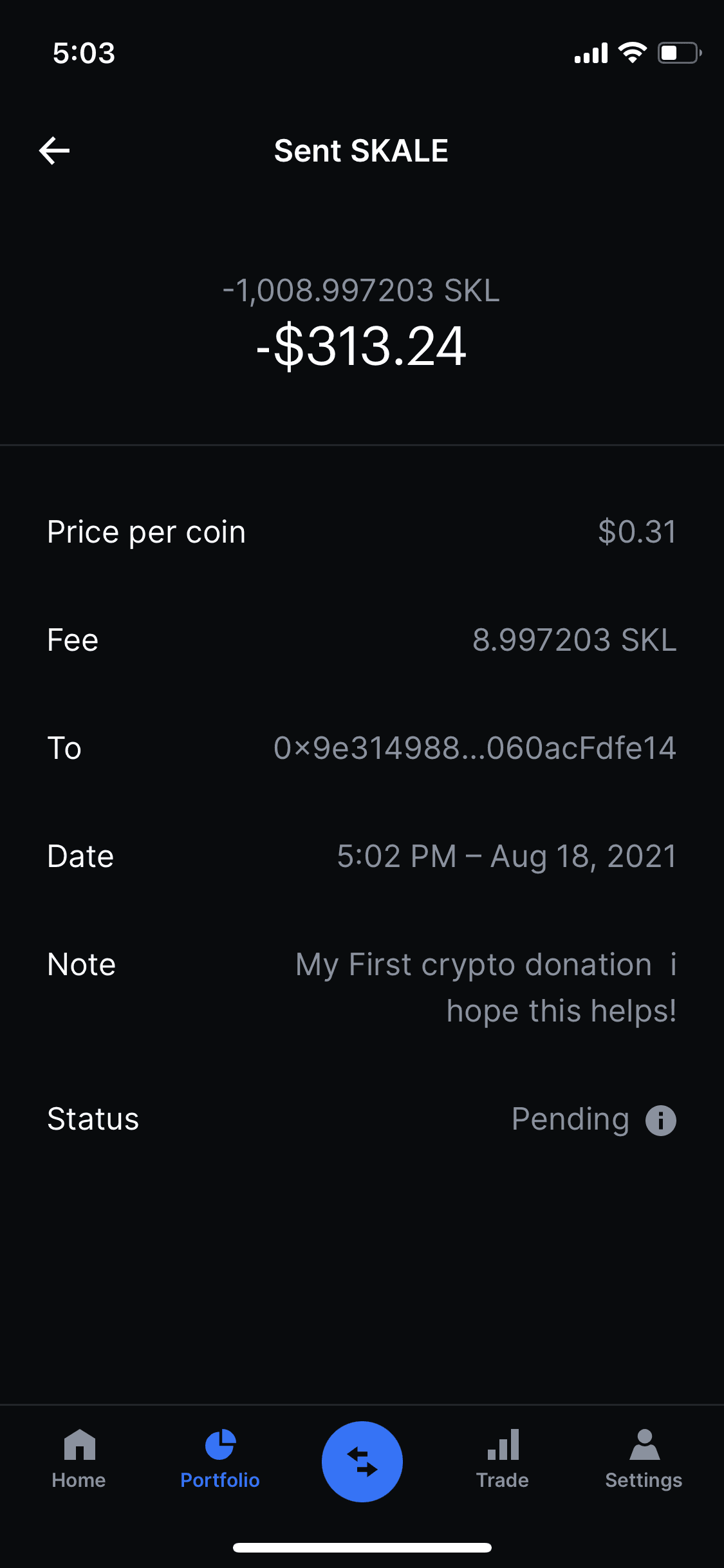Tap the Wi-Fi icon in status bar
Image resolution: width=724 pixels, height=1568 pixels.
[632, 53]
